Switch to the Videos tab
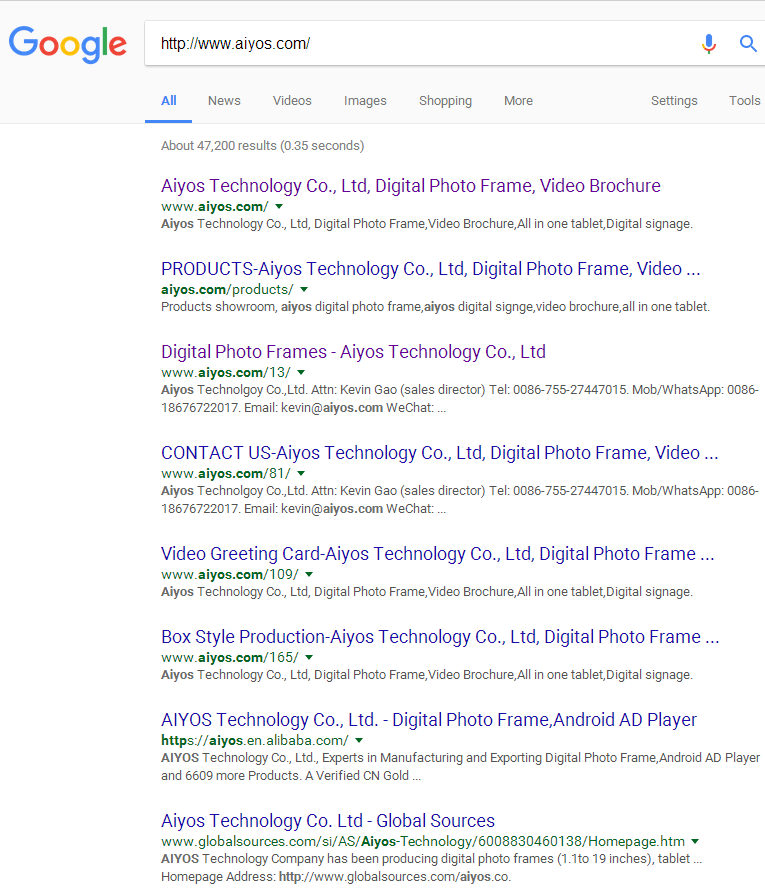This screenshot has height=891, width=765. coord(292,101)
